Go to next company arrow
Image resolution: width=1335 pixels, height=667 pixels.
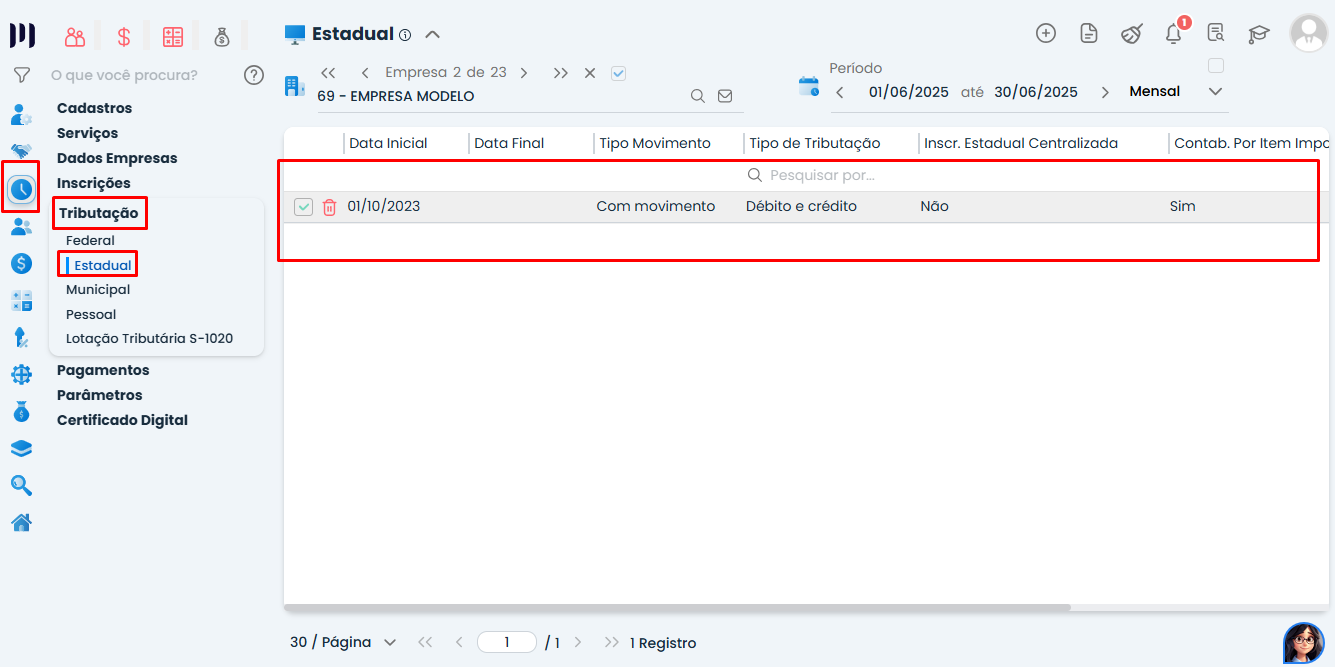pos(524,73)
